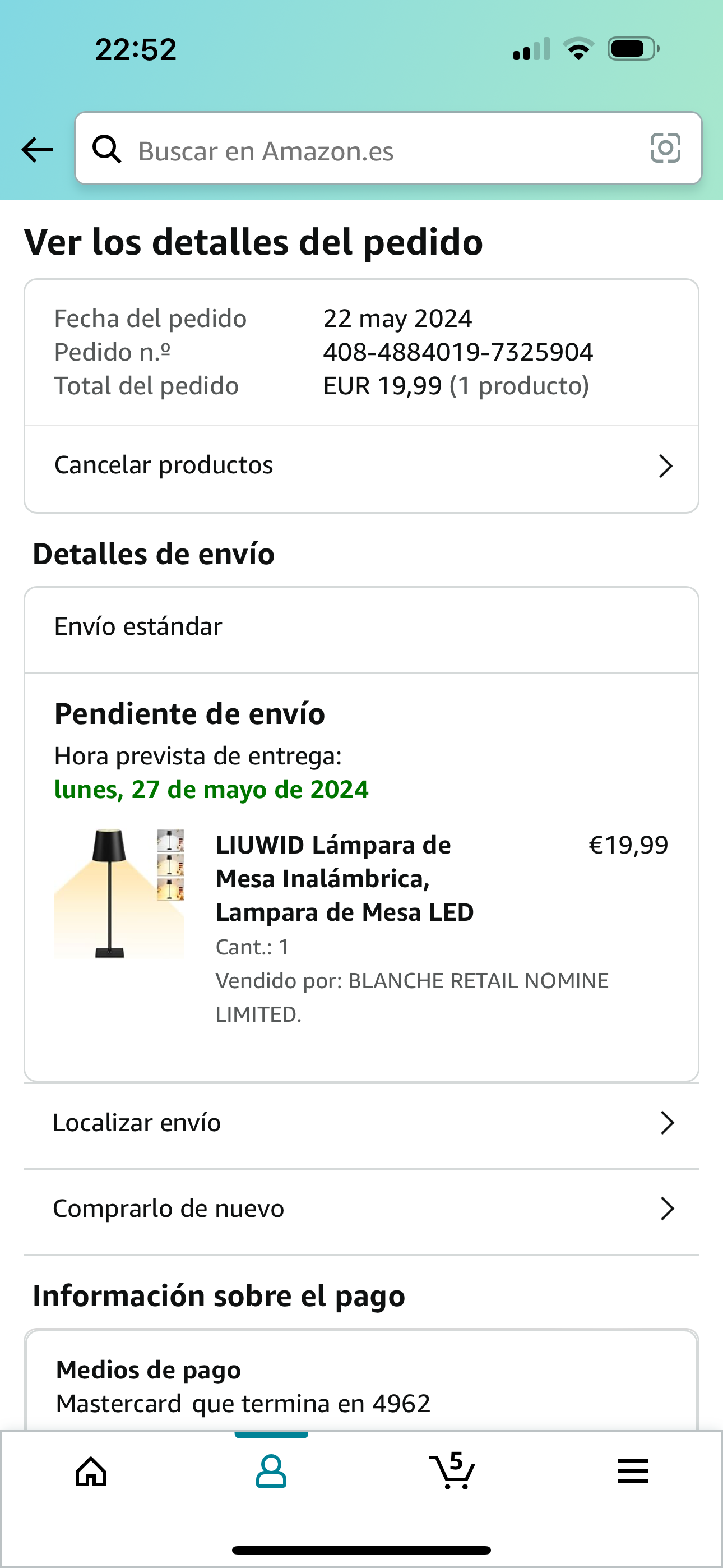Open the LIUWID lamp product thumbnail
The height and width of the screenshot is (1568, 723).
(119, 893)
